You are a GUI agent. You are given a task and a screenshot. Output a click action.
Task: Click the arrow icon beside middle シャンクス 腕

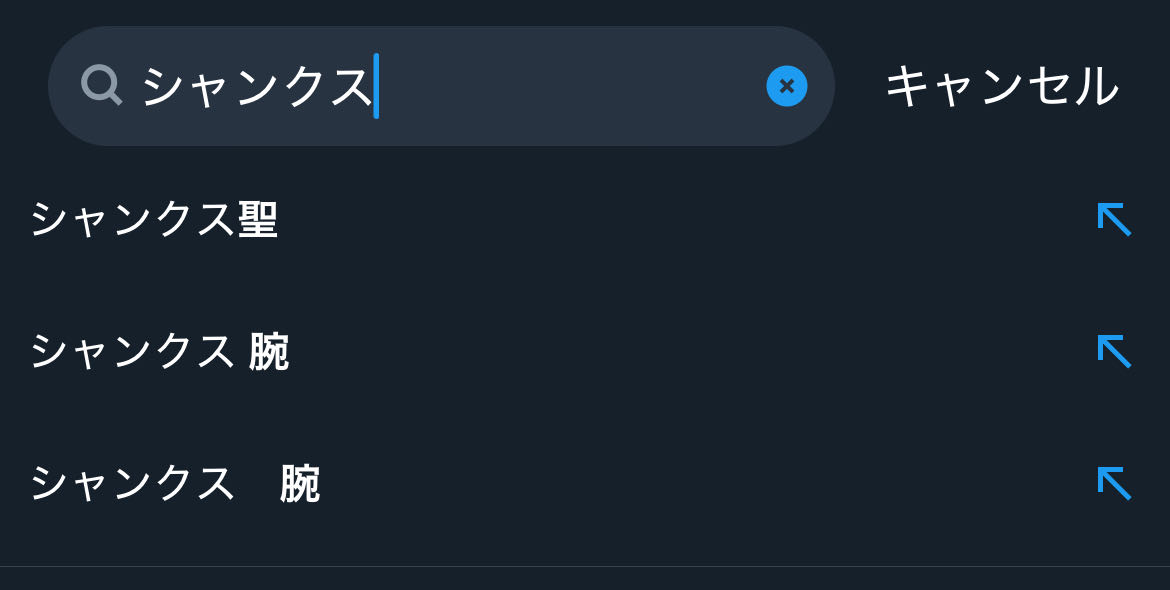1113,351
